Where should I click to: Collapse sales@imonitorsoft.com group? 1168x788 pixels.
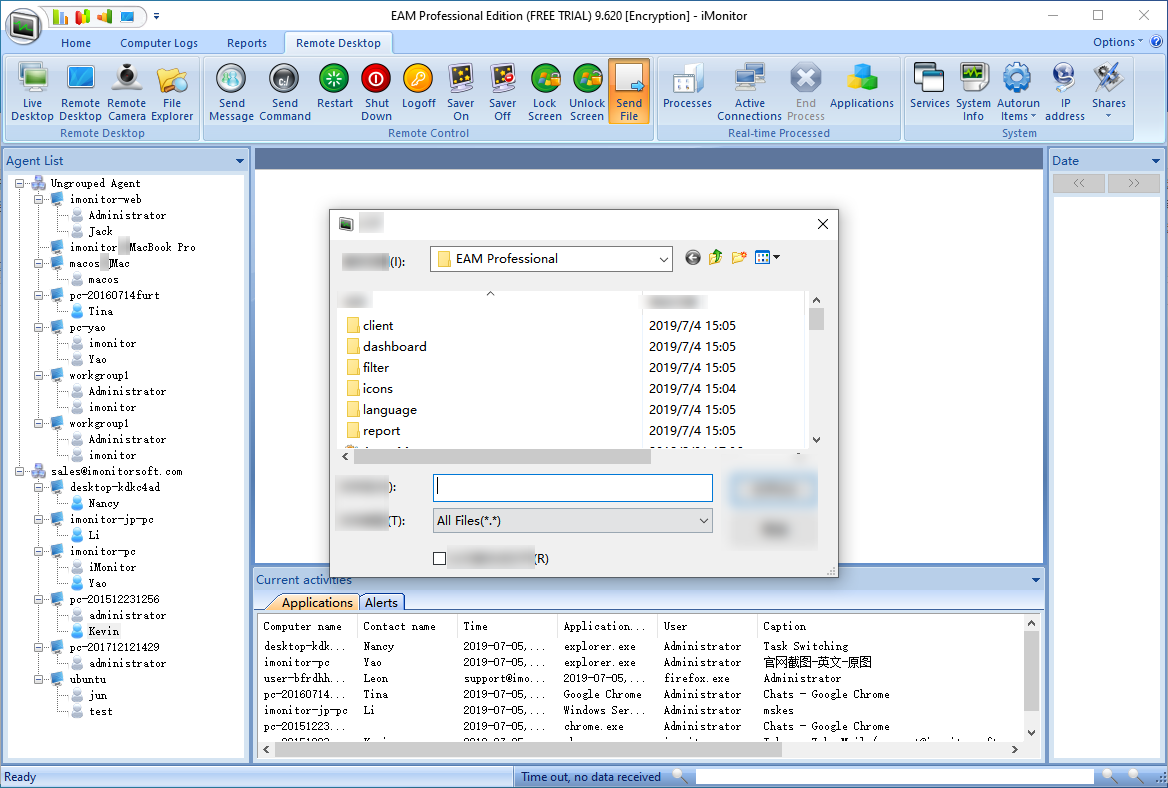(x=20, y=471)
